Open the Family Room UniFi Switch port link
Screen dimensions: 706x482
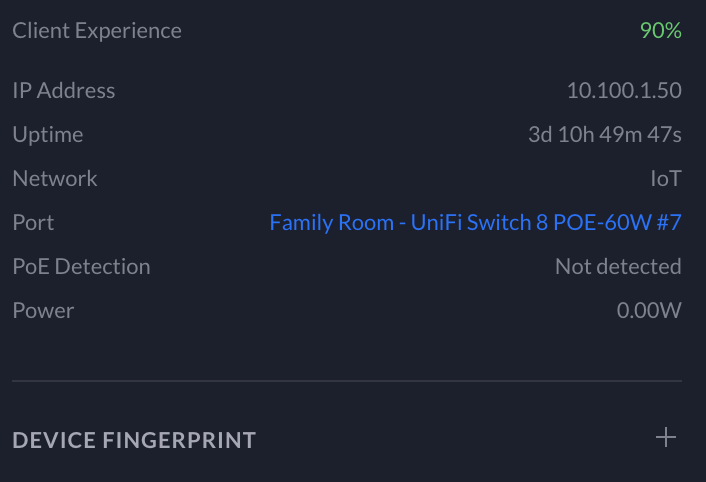(475, 222)
